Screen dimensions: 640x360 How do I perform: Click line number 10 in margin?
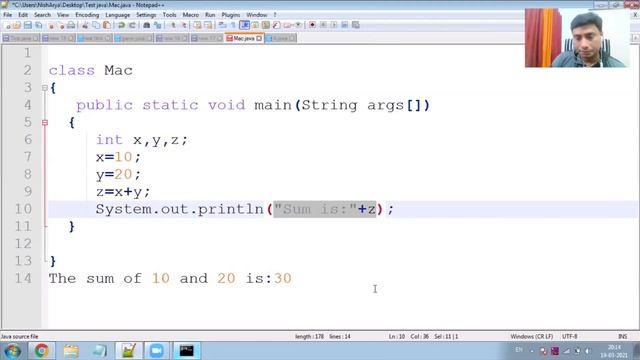[23, 209]
